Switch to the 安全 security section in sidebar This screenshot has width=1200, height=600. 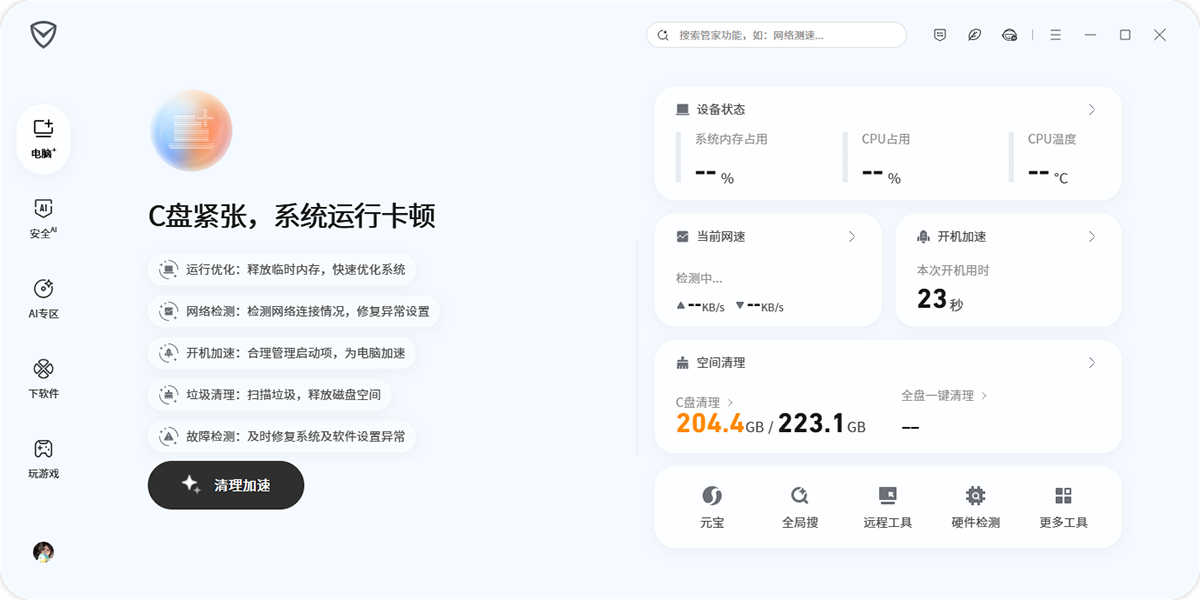pyautogui.click(x=42, y=215)
